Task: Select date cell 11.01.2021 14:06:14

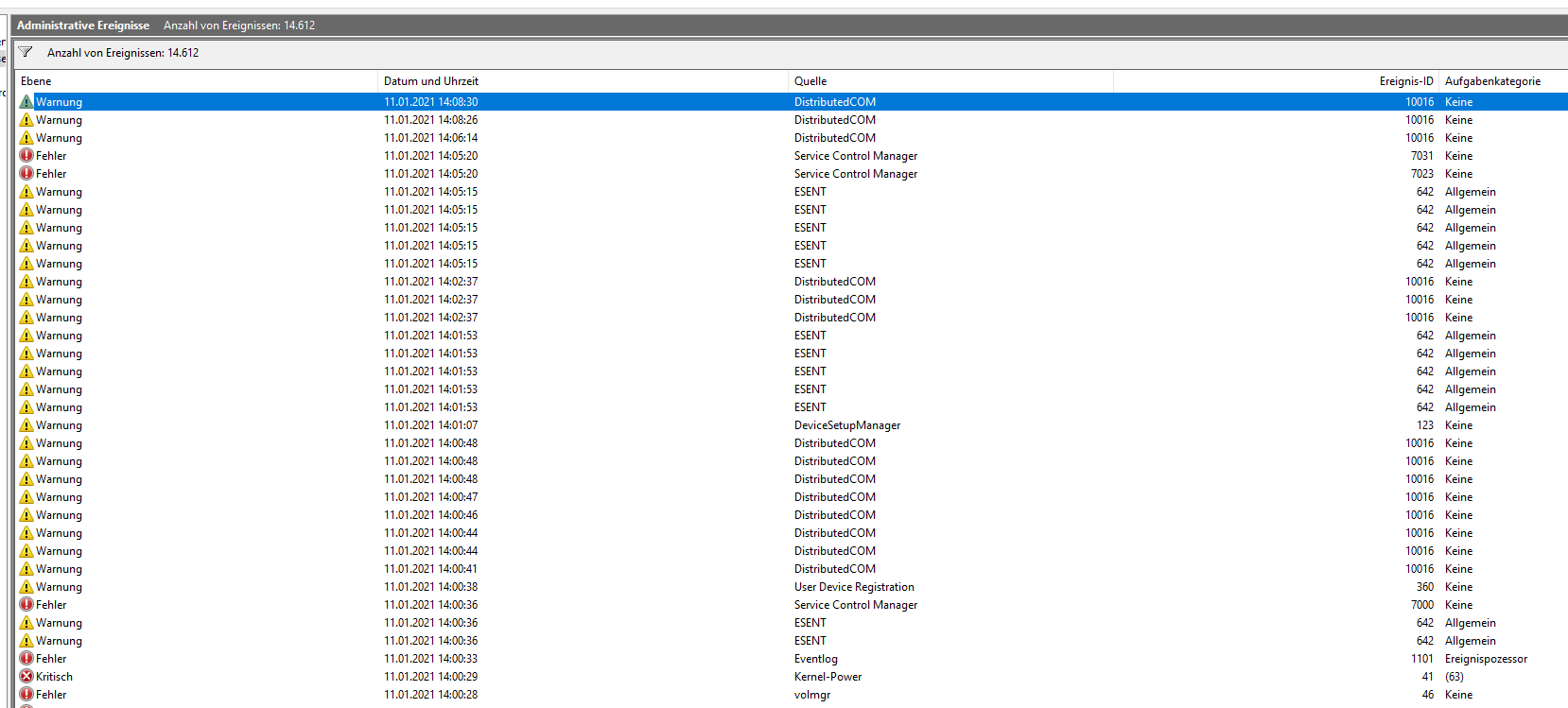Action: point(430,137)
